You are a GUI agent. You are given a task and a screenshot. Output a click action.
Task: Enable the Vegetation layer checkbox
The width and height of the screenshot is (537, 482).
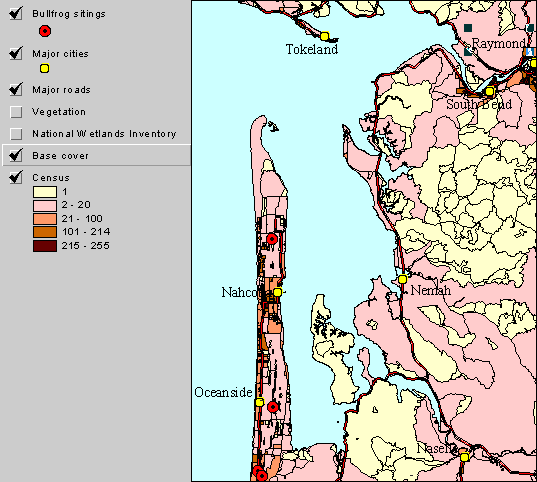click(16, 112)
